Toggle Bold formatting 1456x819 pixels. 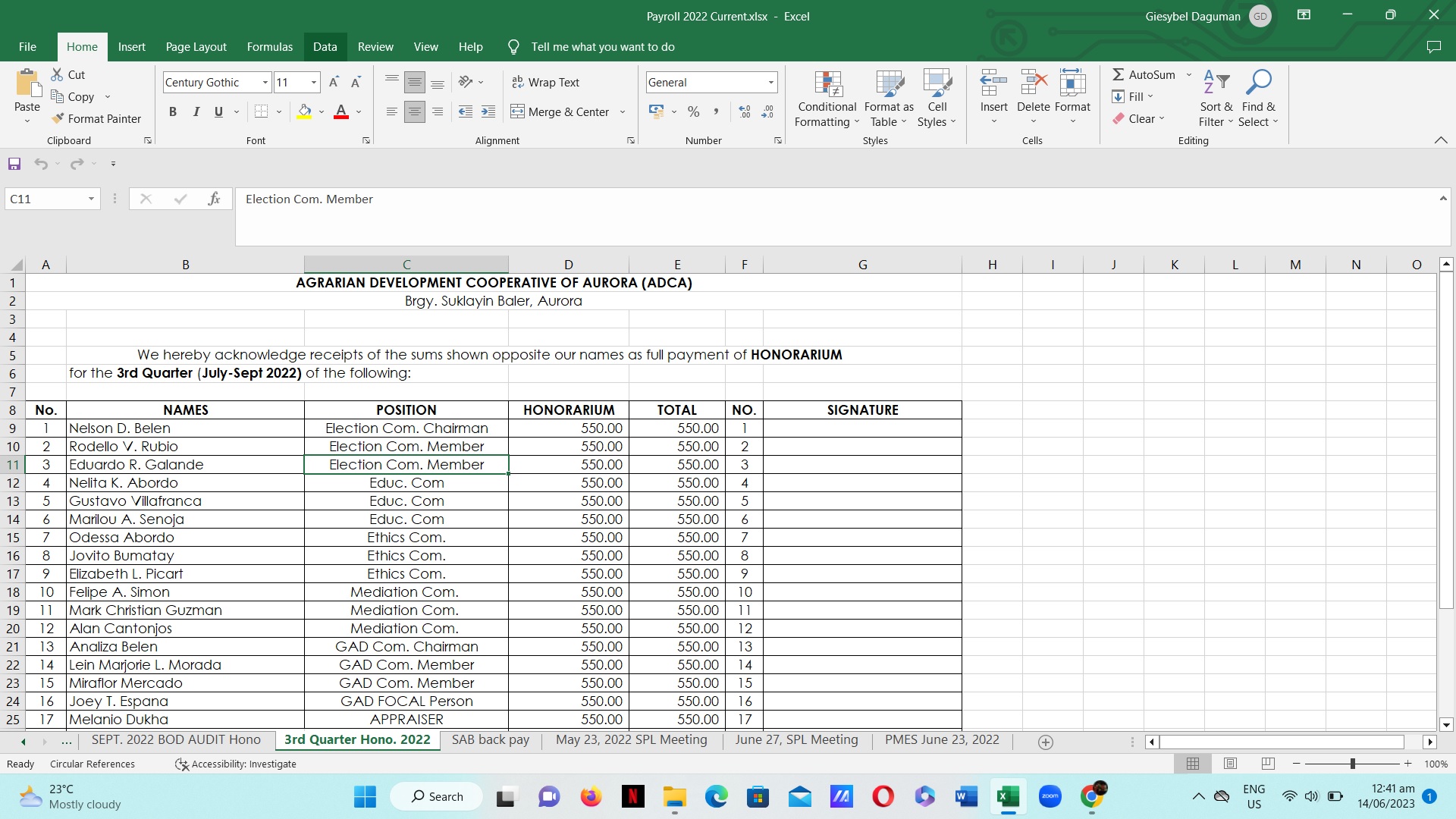[x=173, y=111]
